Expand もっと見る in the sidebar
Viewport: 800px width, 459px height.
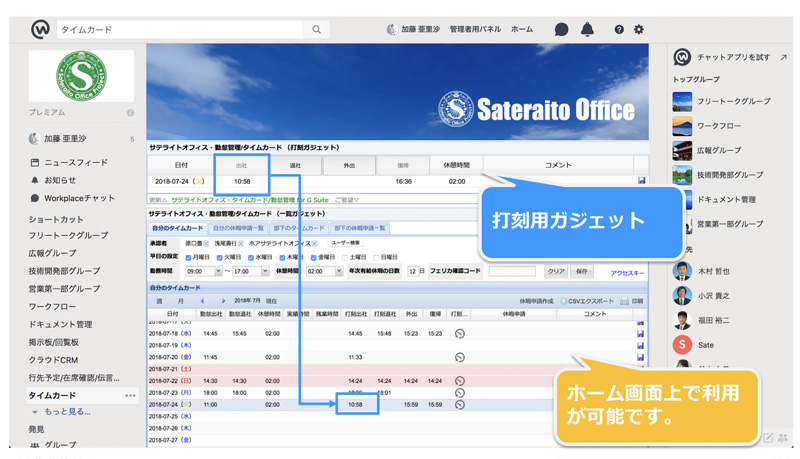click(x=62, y=412)
